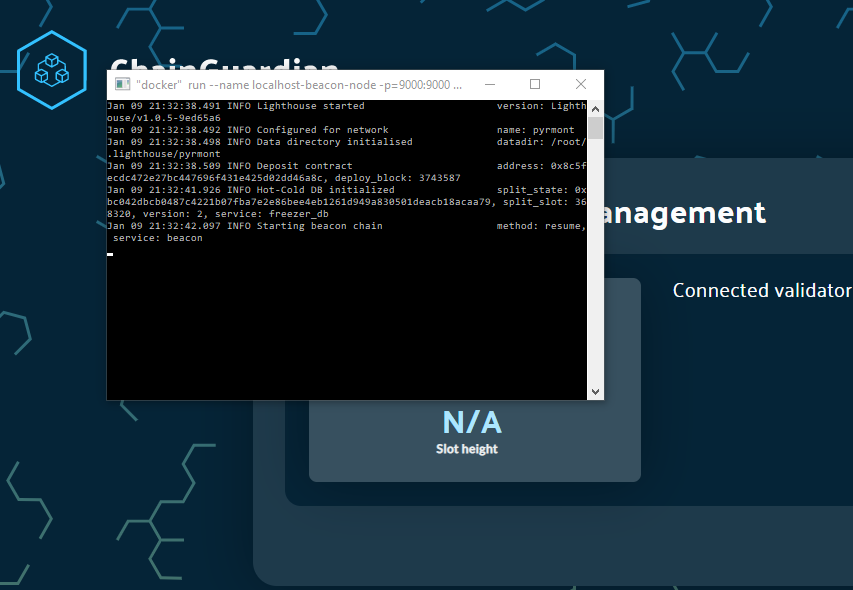
Task: Close the docker console window
Action: (x=581, y=84)
